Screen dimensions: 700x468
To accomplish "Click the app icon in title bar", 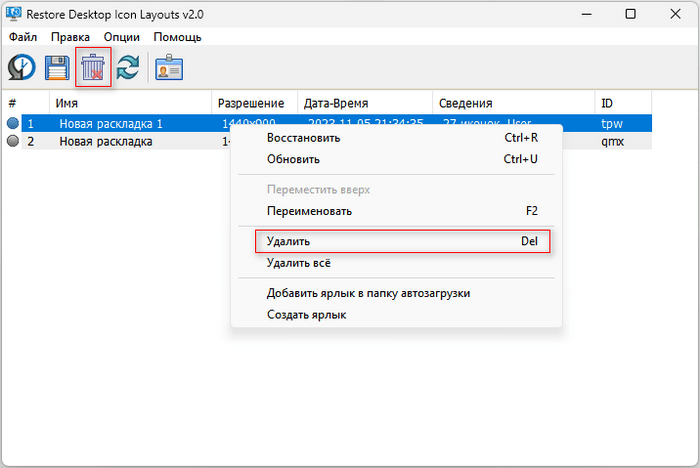I will [x=13, y=14].
